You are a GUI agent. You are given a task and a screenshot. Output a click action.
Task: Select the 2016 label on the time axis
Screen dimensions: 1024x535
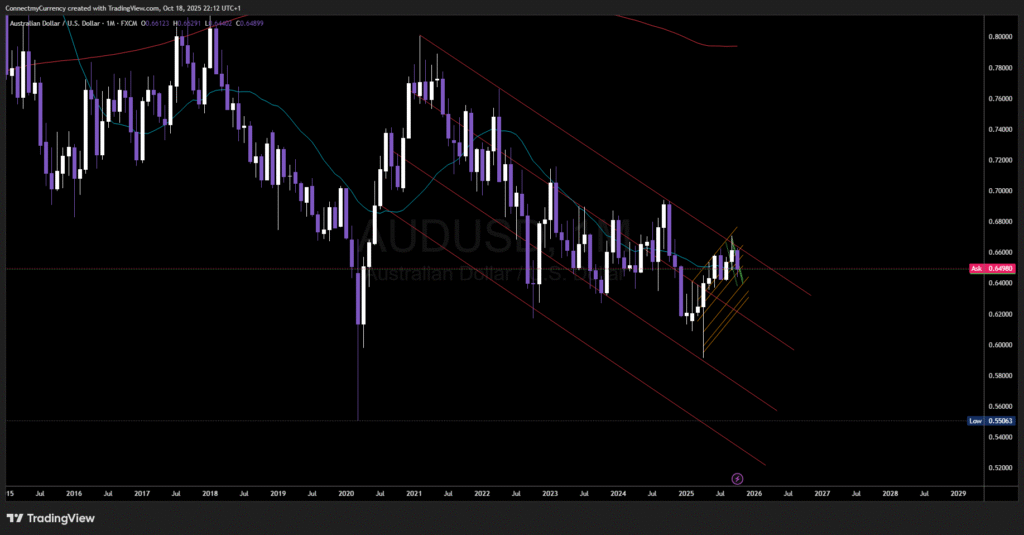73,493
